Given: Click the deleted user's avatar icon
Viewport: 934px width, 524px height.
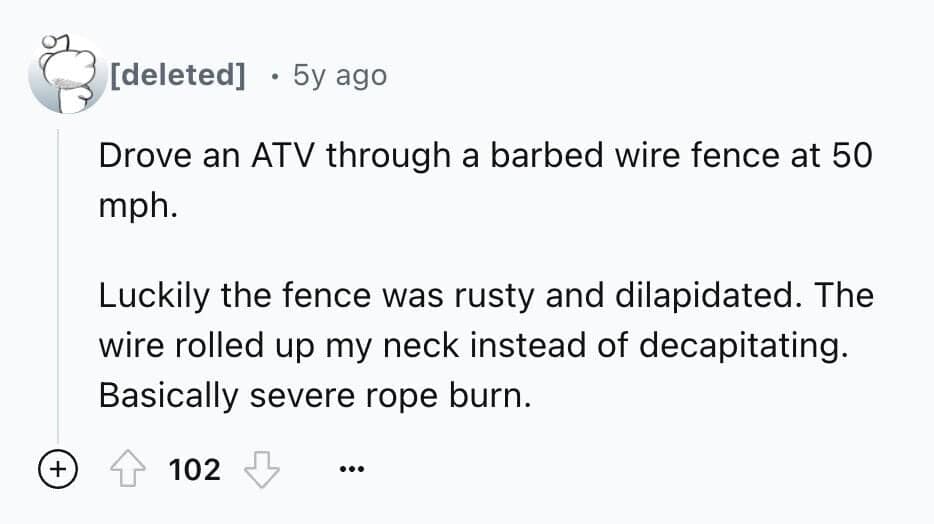Looking at the screenshot, I should pos(64,75).
